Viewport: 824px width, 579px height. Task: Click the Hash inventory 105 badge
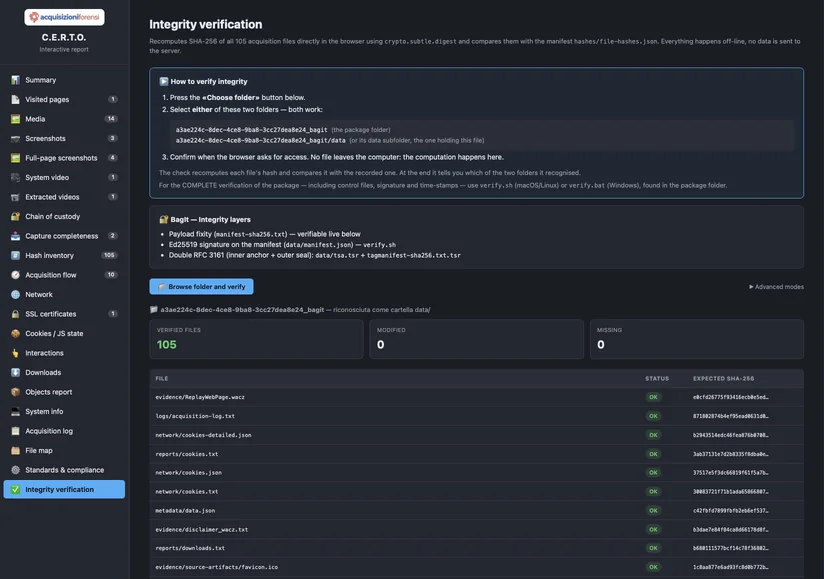coord(109,255)
